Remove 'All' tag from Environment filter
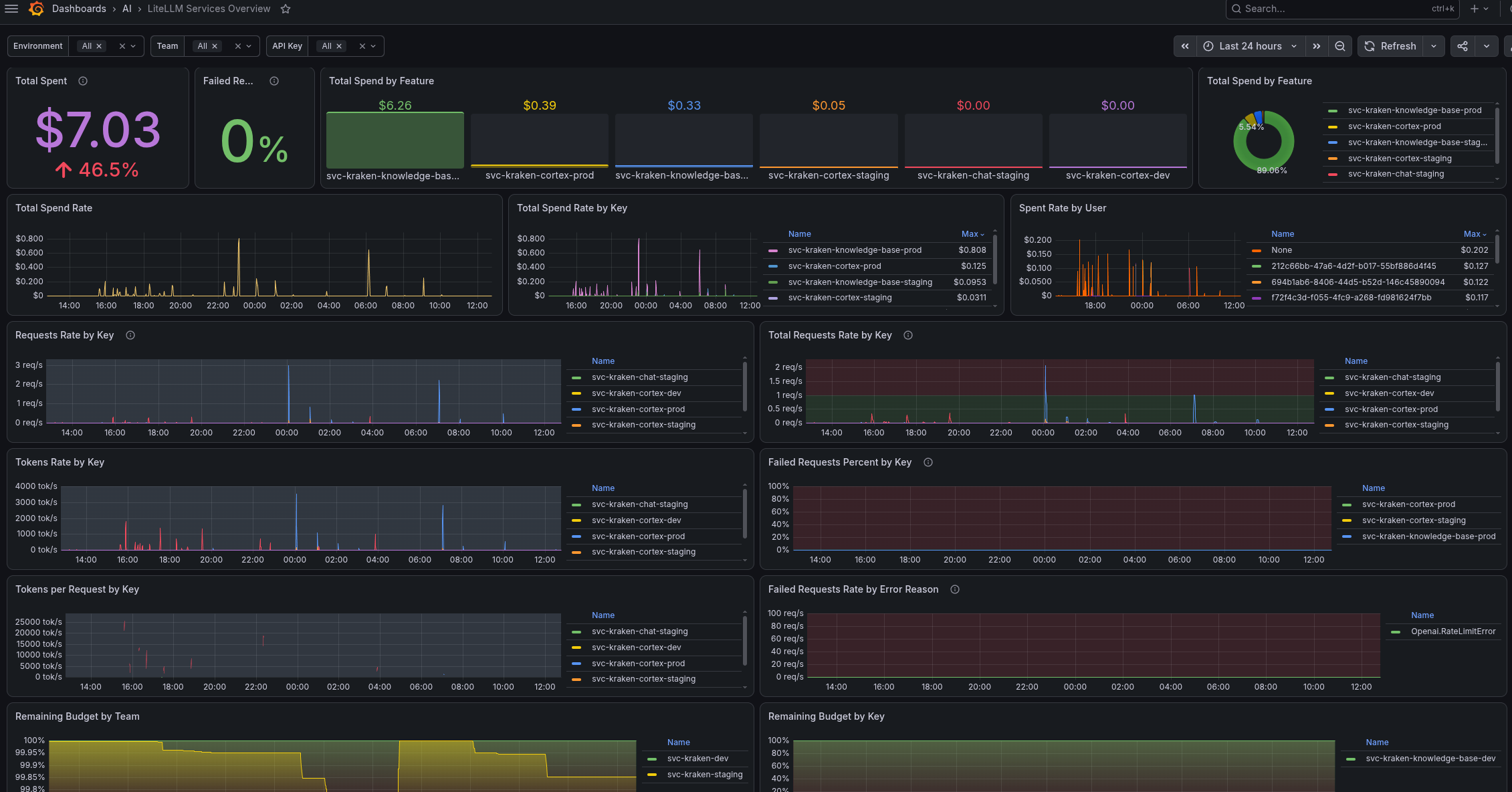The height and width of the screenshot is (792, 1512). click(99, 46)
